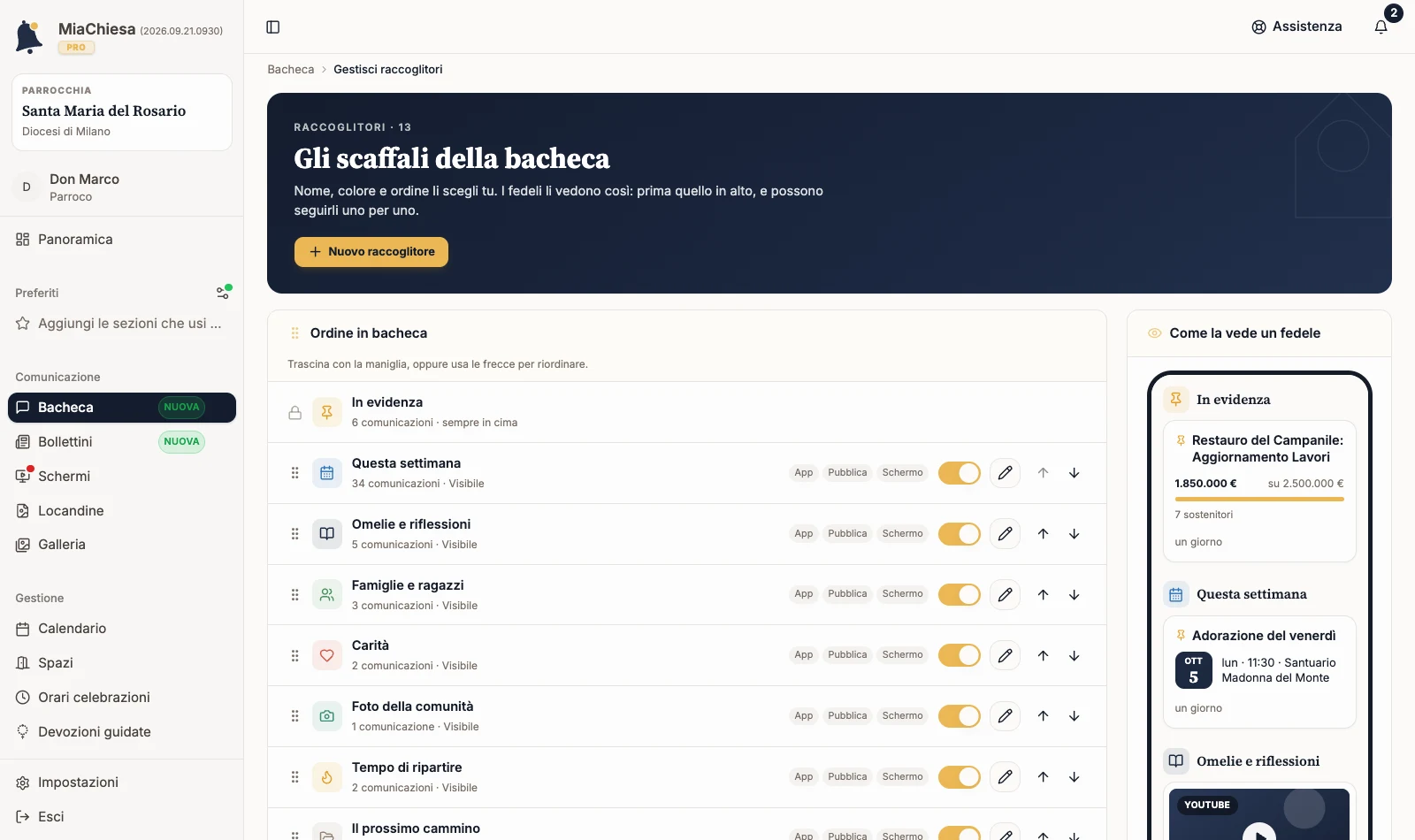Move Foto della comunità down

click(x=1075, y=716)
